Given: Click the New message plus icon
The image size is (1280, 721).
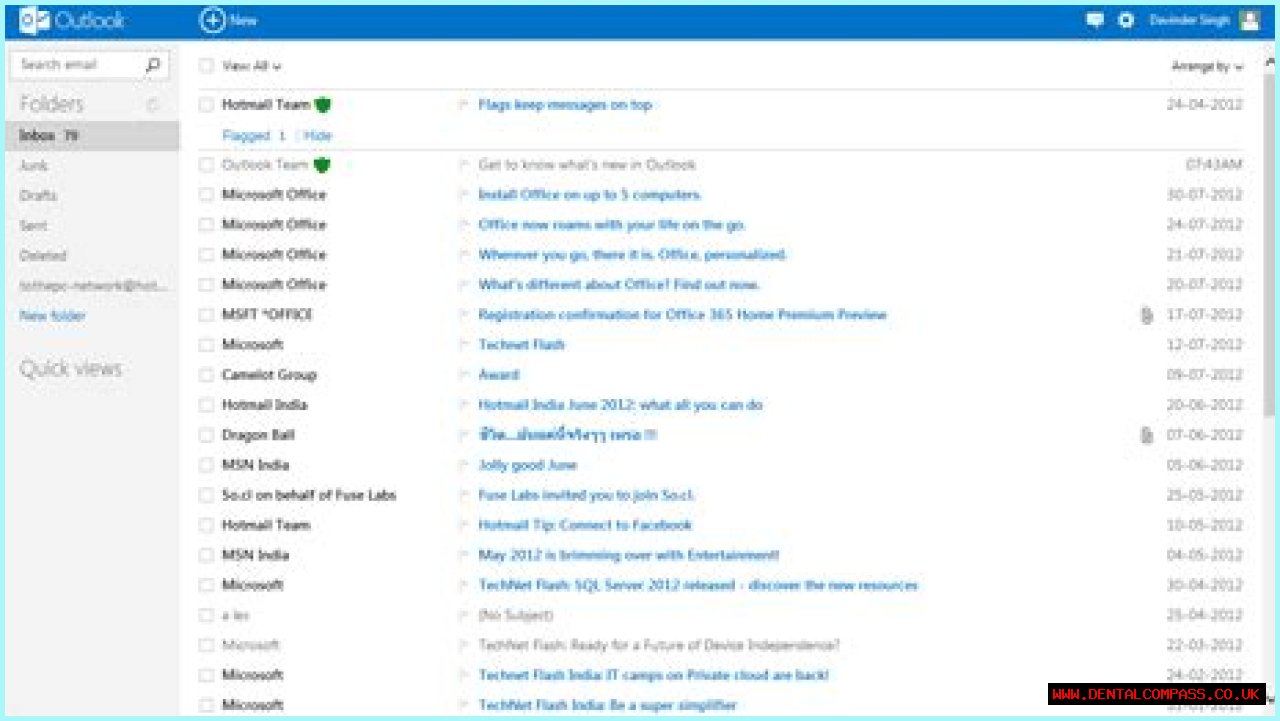Looking at the screenshot, I should coord(212,20).
